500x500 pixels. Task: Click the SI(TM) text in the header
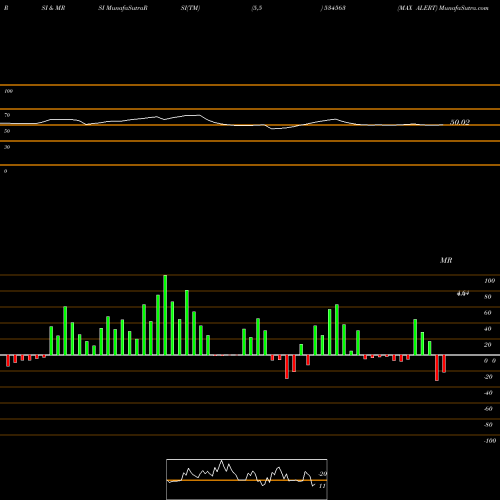coord(190,8)
